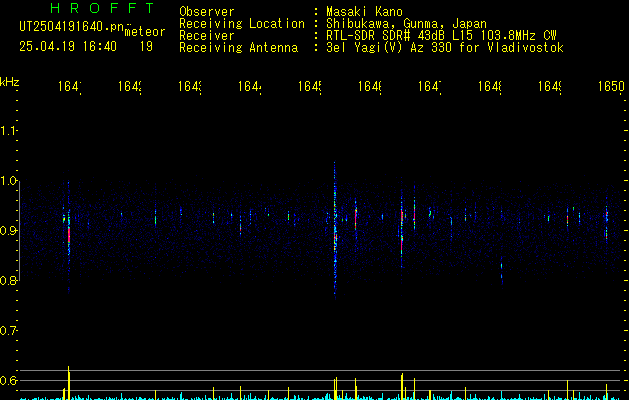Click the 0.6 frequency axis label
This screenshot has height=400, width=629.
8,380
